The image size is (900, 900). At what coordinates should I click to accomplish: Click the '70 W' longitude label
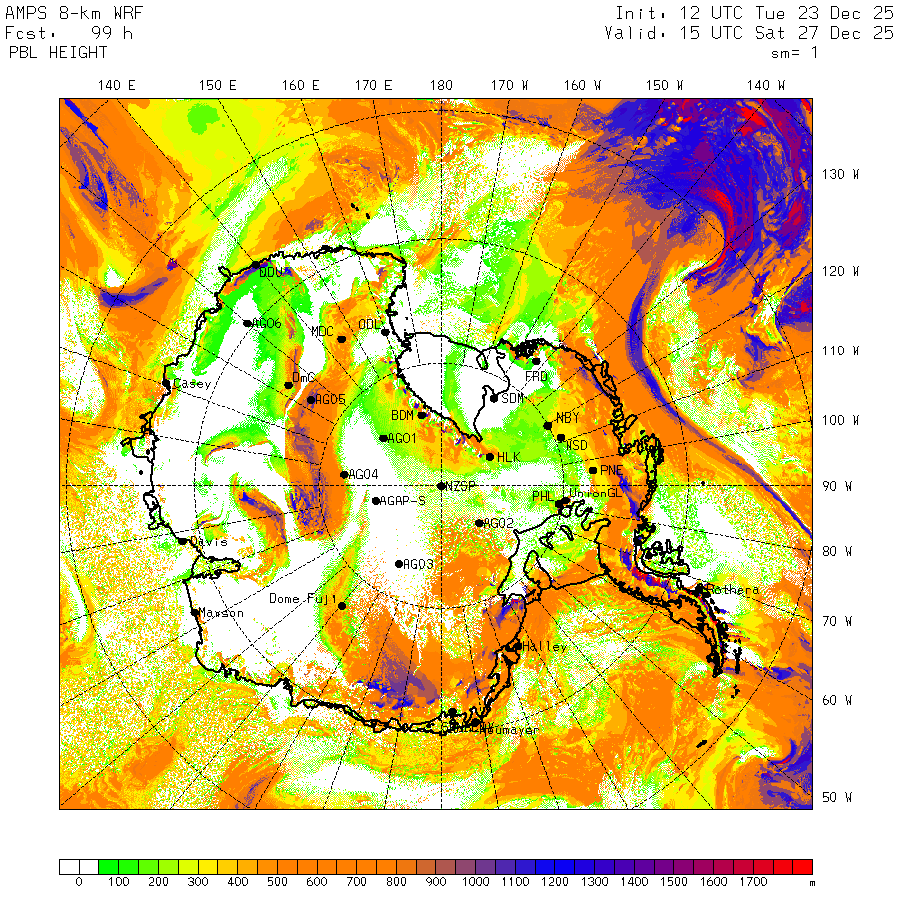tap(837, 622)
